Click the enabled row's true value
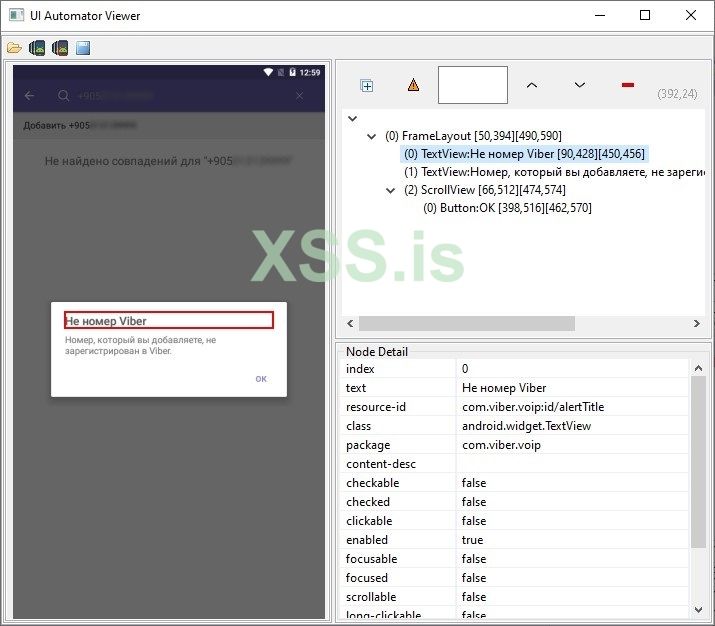This screenshot has width=715, height=626. [x=472, y=540]
